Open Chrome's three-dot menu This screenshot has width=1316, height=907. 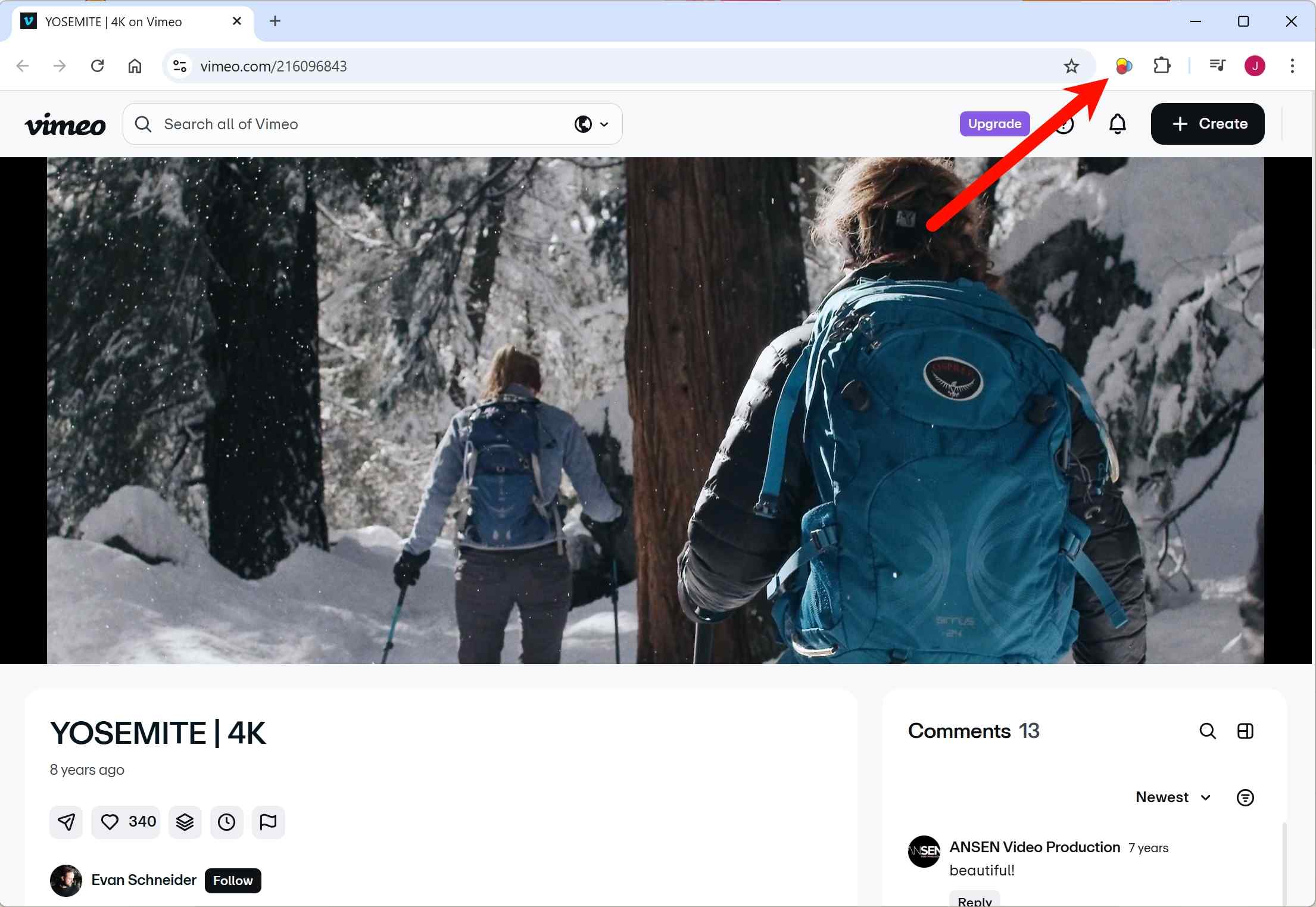pyautogui.click(x=1292, y=66)
